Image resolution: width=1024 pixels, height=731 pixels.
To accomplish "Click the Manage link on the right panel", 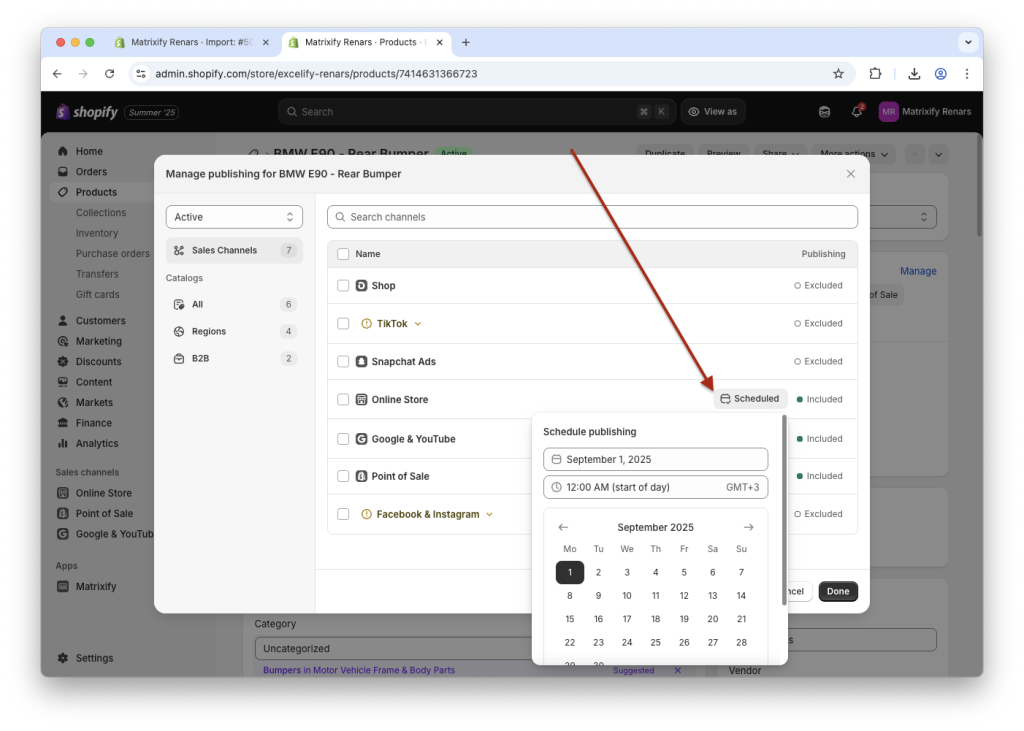I will click(x=917, y=270).
